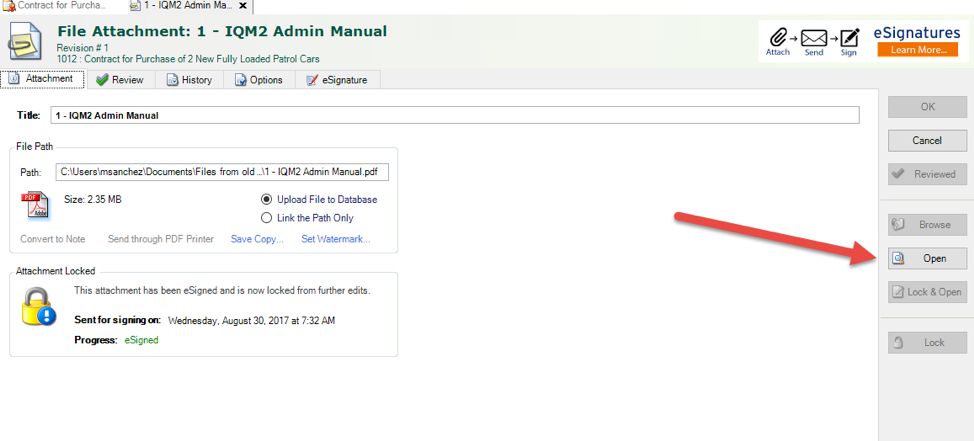Select Upload File to Database option
Image resolution: width=974 pixels, height=441 pixels.
point(267,199)
